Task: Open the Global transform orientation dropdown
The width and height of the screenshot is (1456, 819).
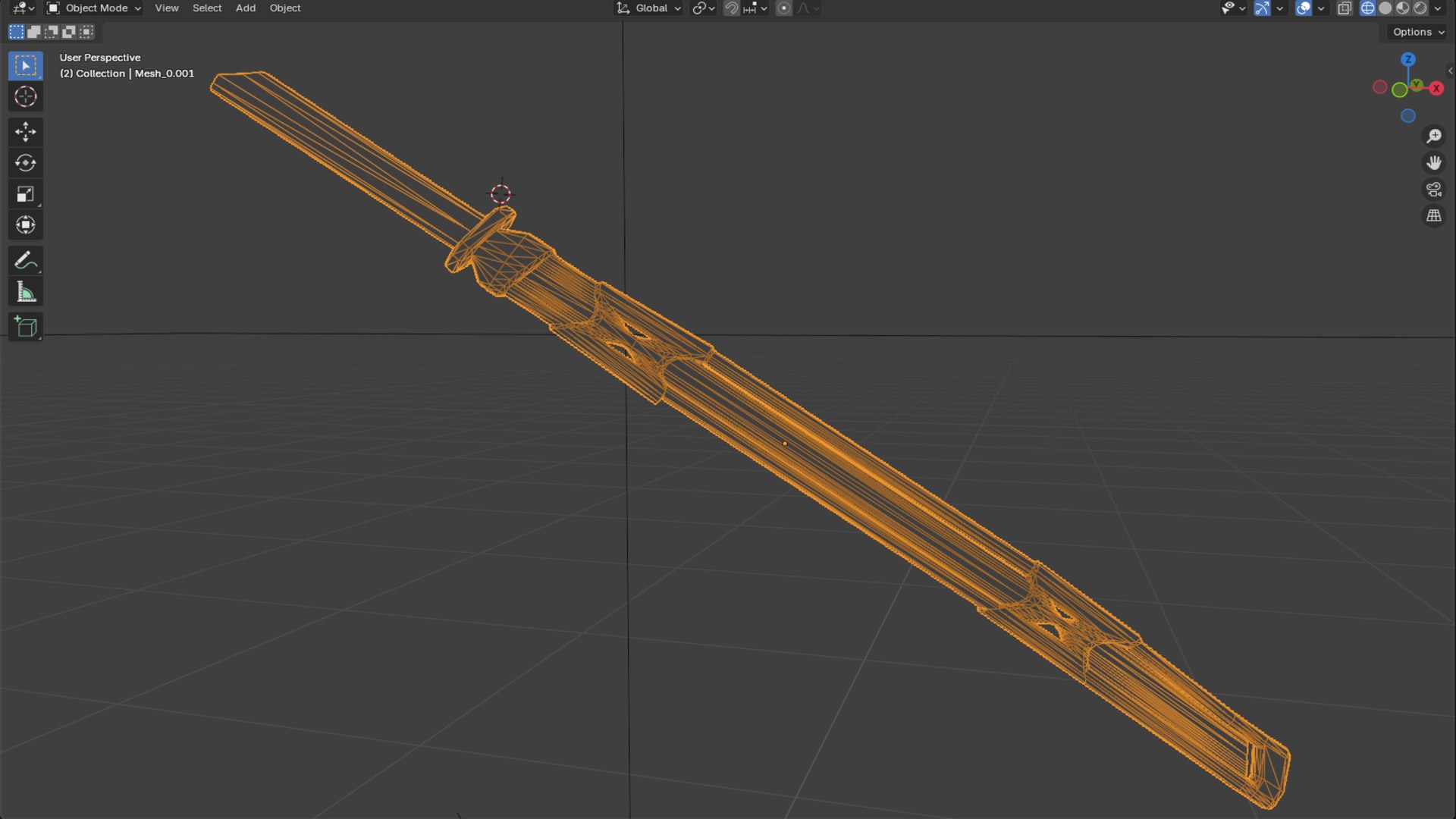Action: [648, 8]
